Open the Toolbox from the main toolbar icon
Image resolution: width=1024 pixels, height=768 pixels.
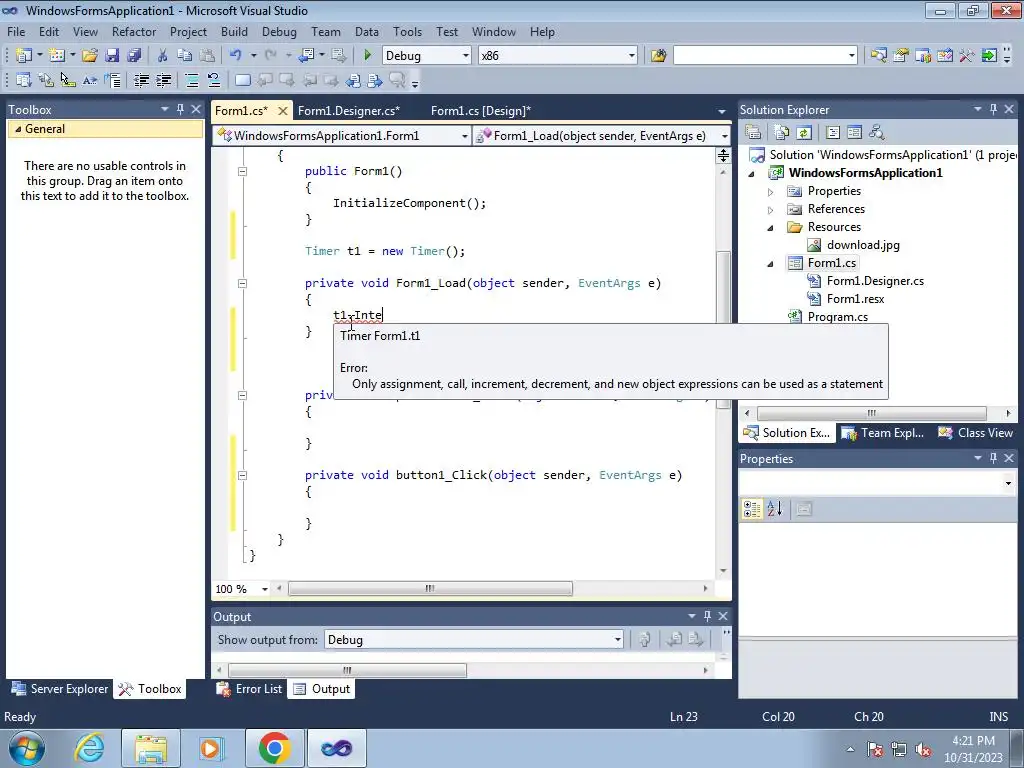(x=967, y=56)
